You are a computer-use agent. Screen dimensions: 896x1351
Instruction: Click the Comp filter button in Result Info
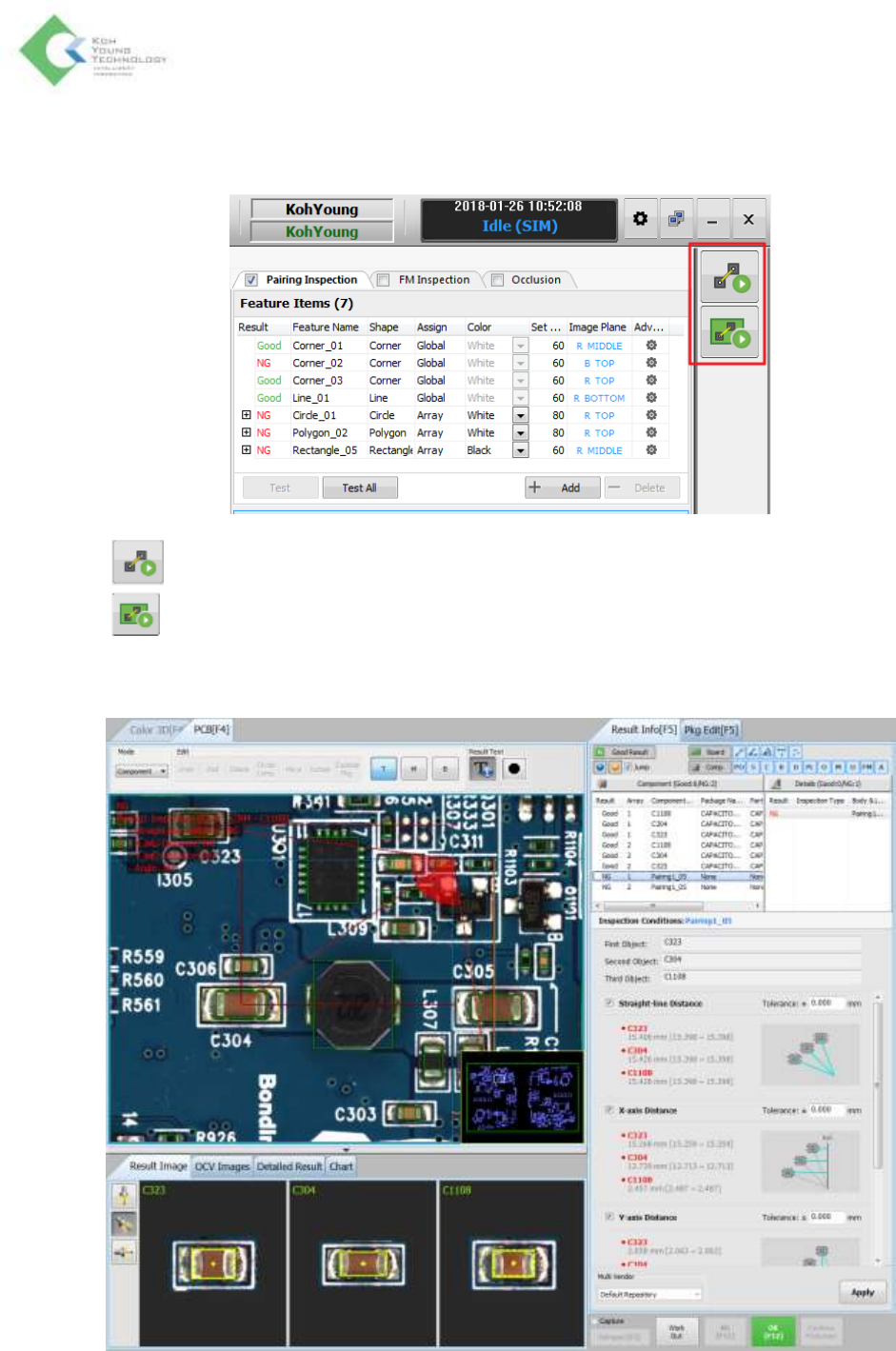pos(708,766)
